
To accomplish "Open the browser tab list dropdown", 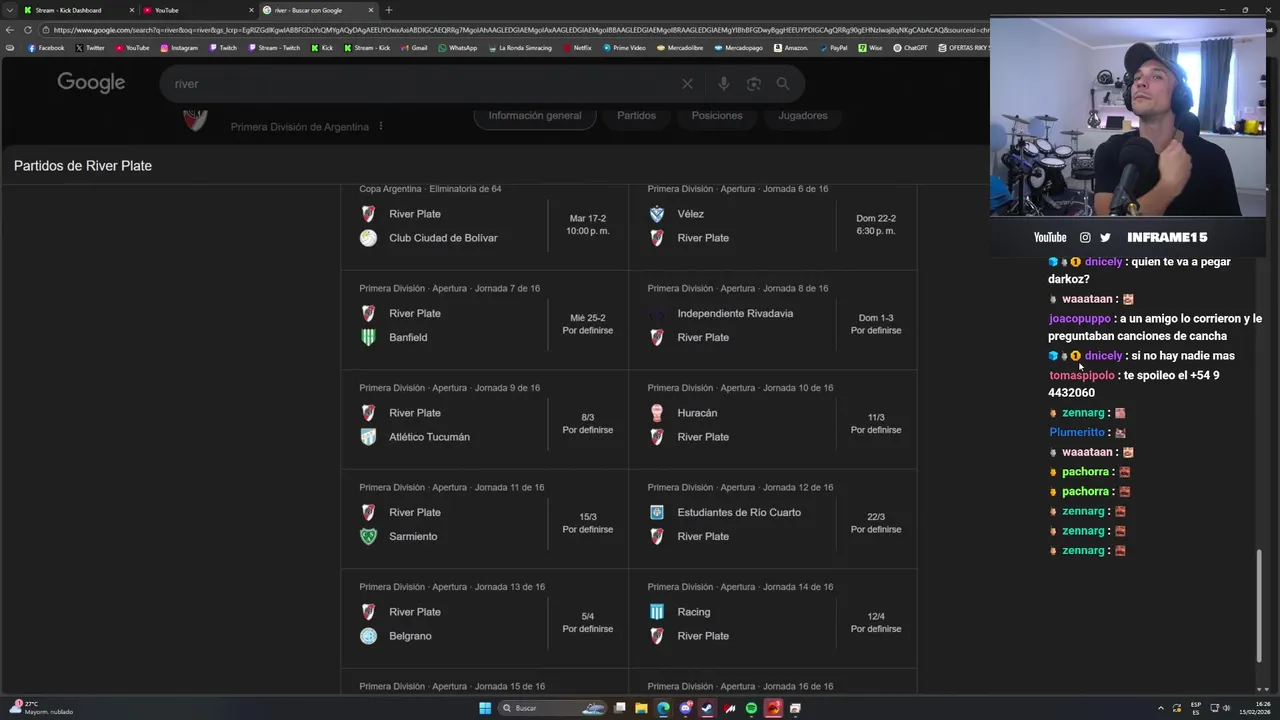I will pyautogui.click(x=10, y=10).
